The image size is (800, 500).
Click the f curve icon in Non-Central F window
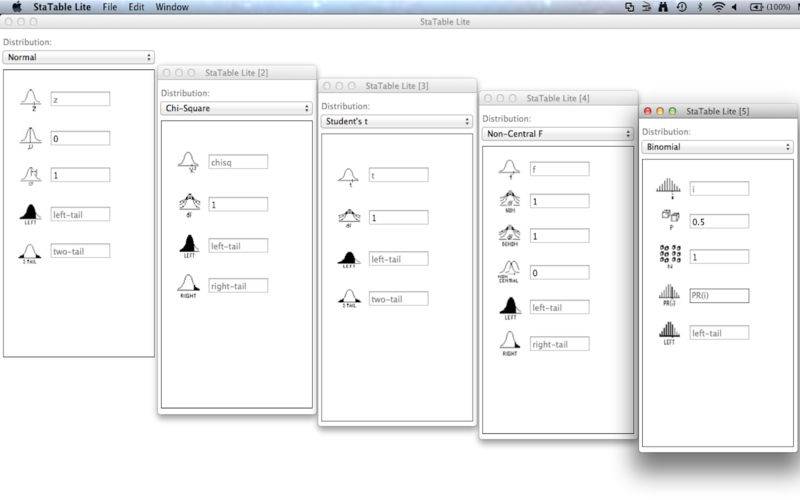coord(509,169)
